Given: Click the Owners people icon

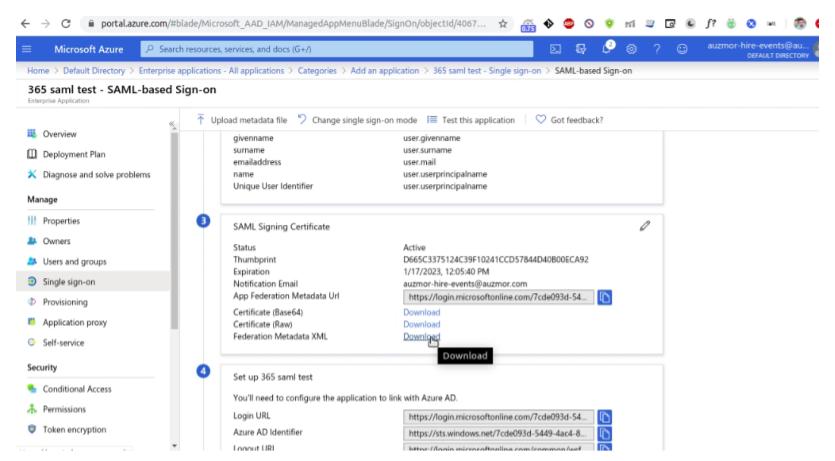Looking at the screenshot, I should [32, 241].
